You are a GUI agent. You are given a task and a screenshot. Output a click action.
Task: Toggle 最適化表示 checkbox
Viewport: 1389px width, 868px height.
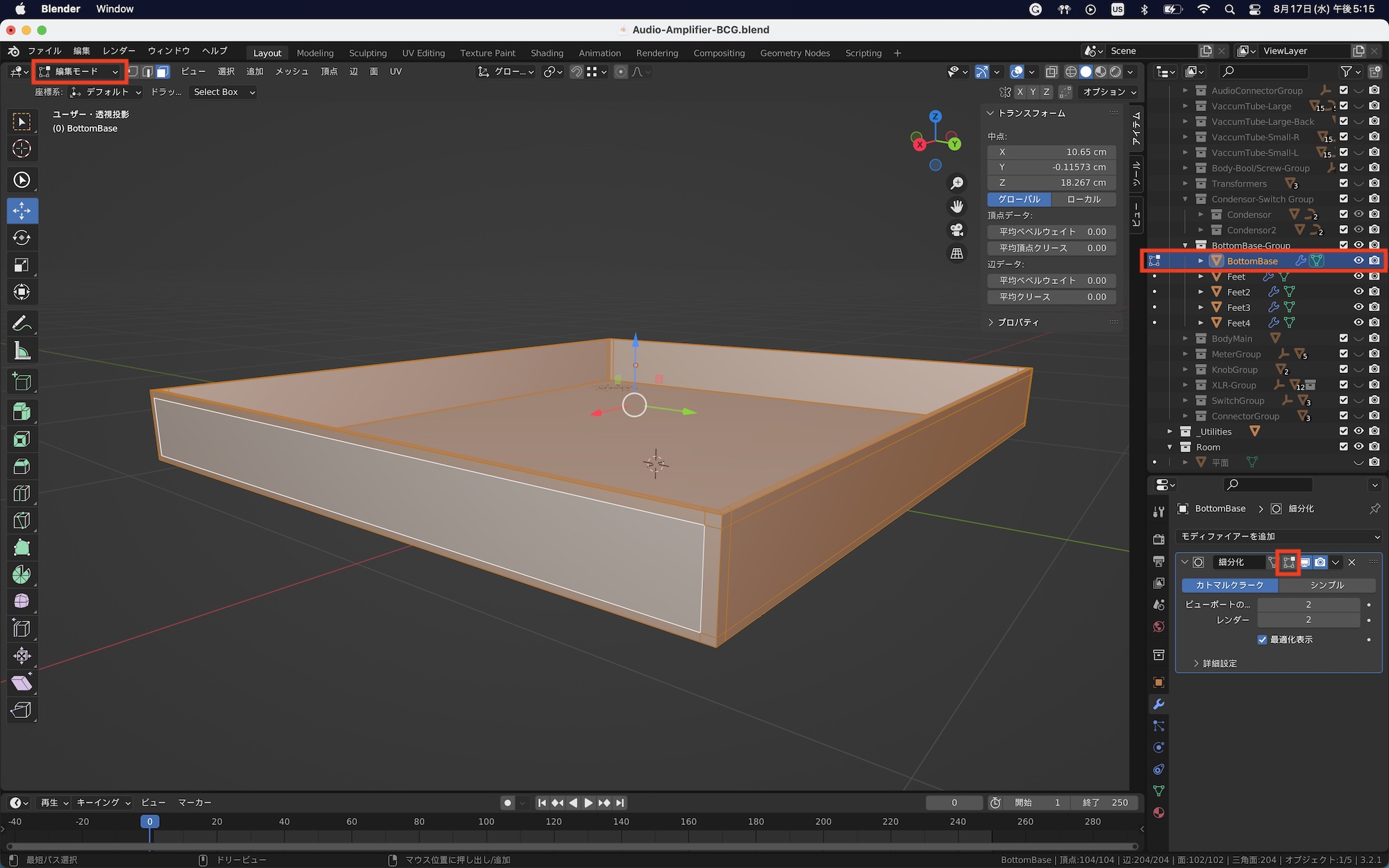1262,640
